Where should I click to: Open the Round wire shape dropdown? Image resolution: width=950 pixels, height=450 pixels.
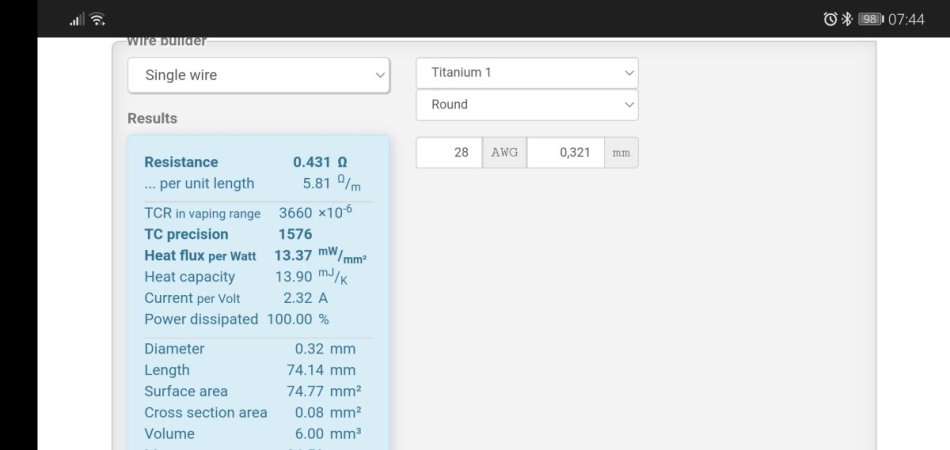click(526, 105)
